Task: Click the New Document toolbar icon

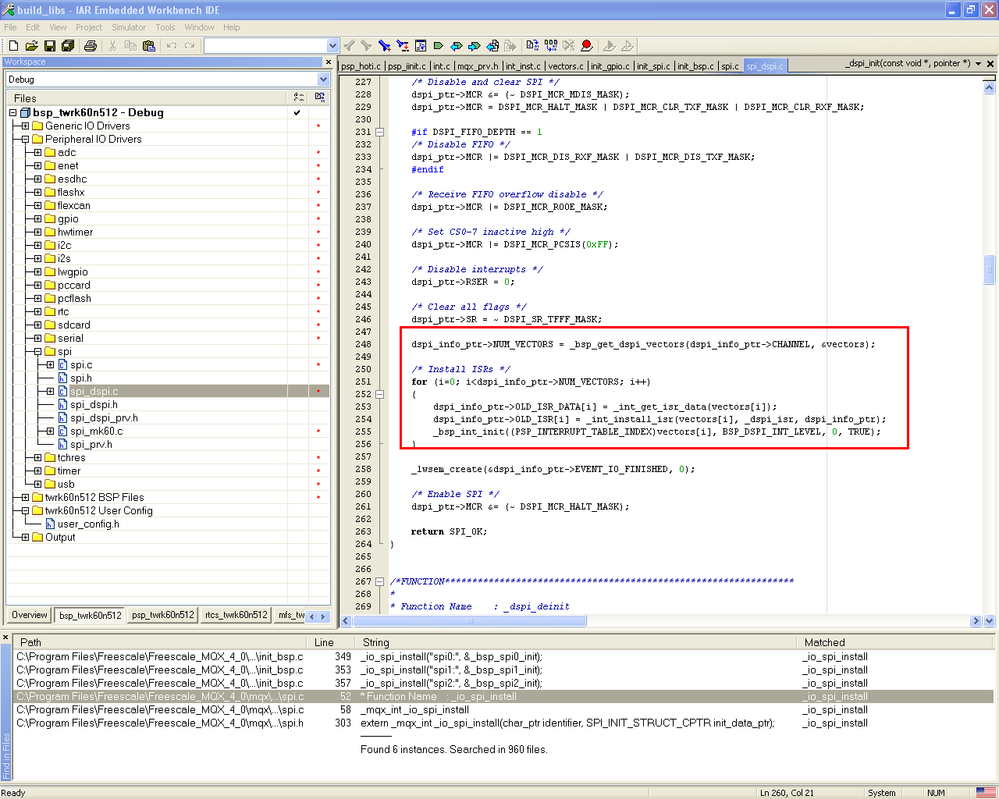Action: tap(13, 46)
